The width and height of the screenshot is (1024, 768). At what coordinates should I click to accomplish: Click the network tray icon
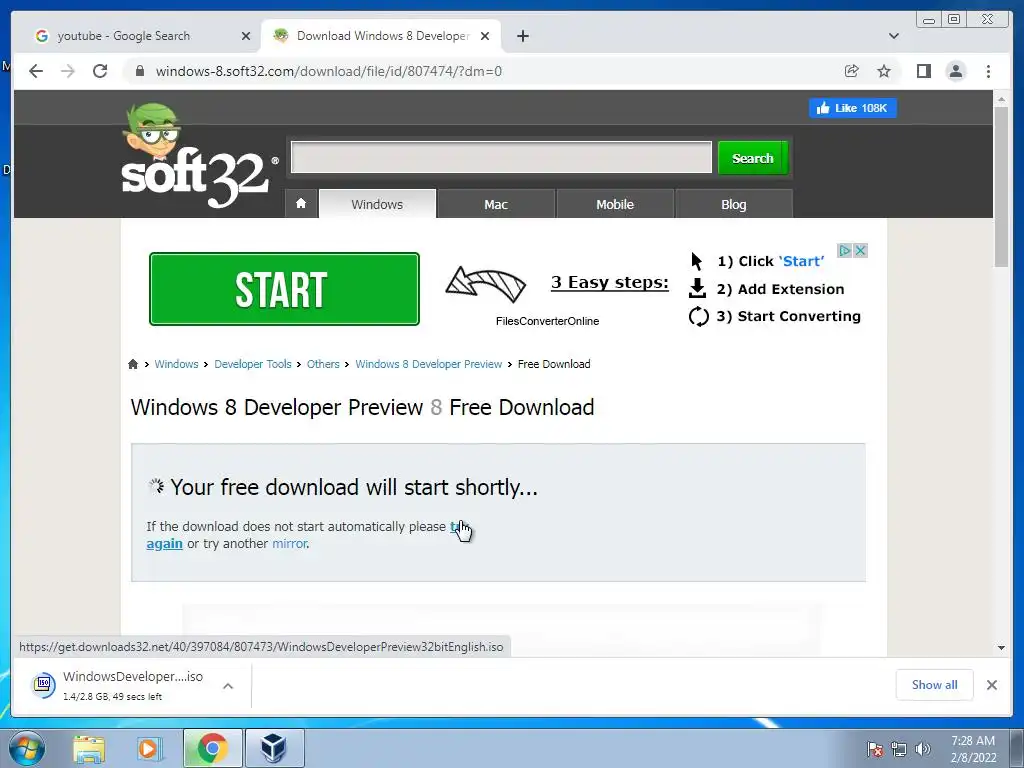(899, 748)
